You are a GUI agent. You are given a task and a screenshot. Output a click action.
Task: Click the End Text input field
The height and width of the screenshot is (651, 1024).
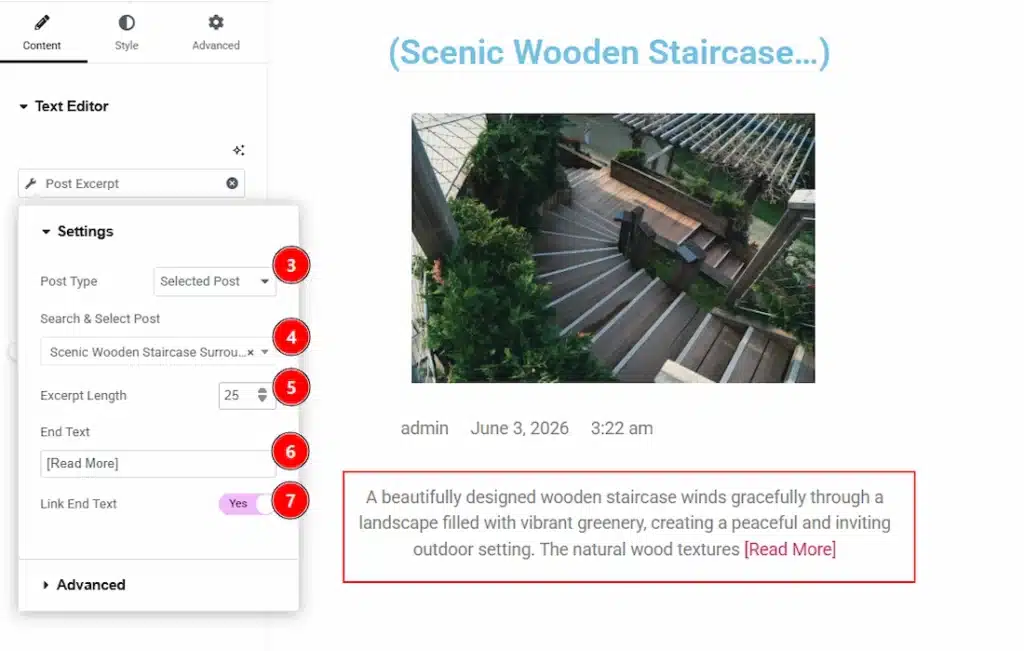(157, 464)
